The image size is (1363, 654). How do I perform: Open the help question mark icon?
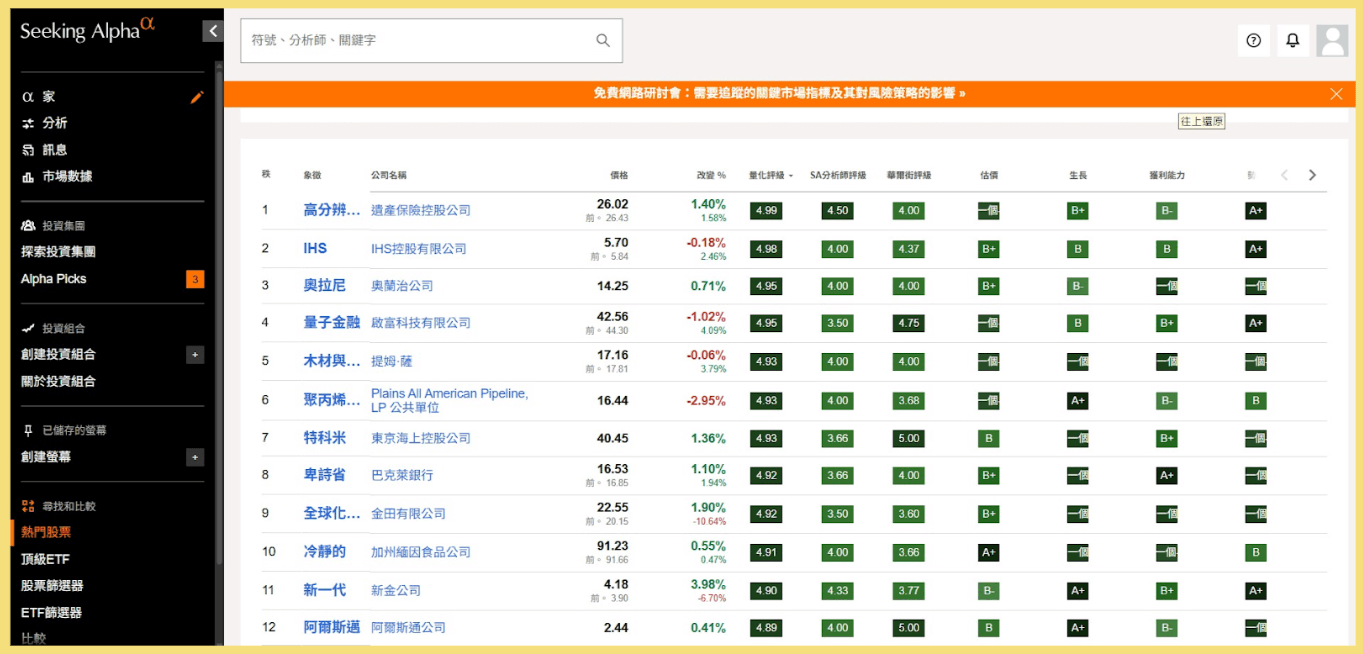point(1253,40)
